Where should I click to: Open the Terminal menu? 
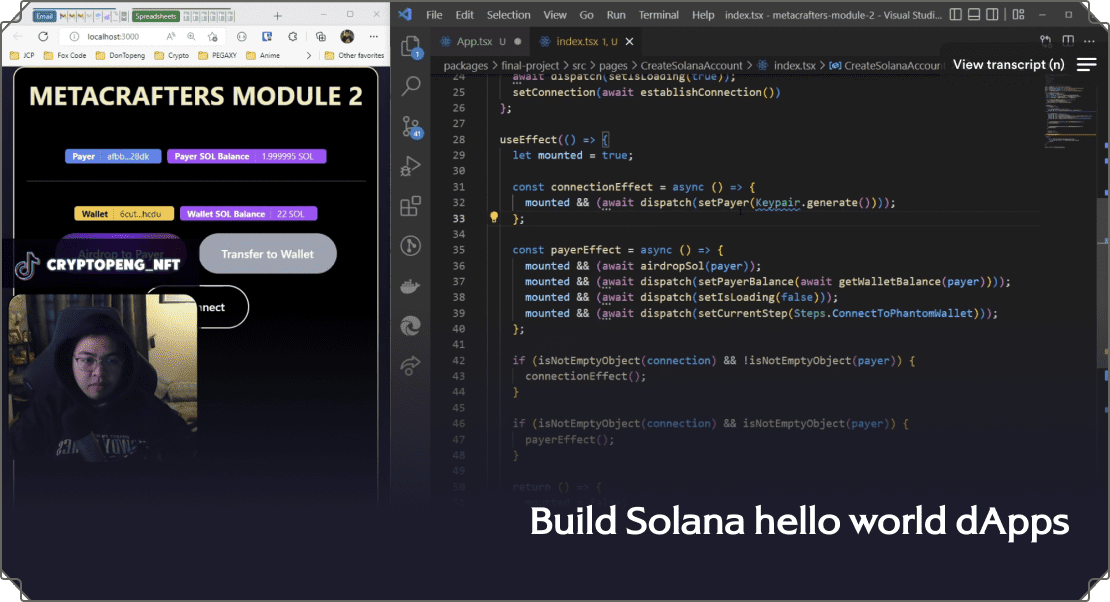[x=658, y=15]
